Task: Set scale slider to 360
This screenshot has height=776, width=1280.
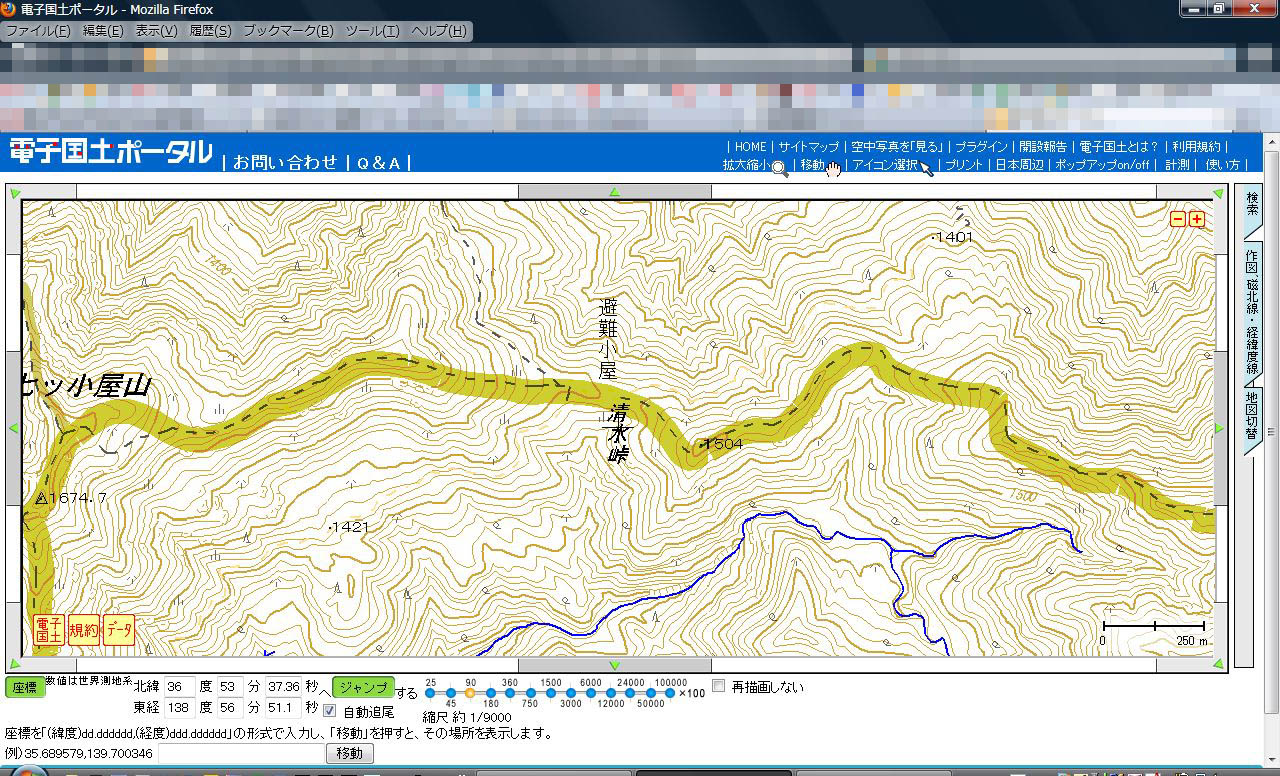Action: (510, 693)
